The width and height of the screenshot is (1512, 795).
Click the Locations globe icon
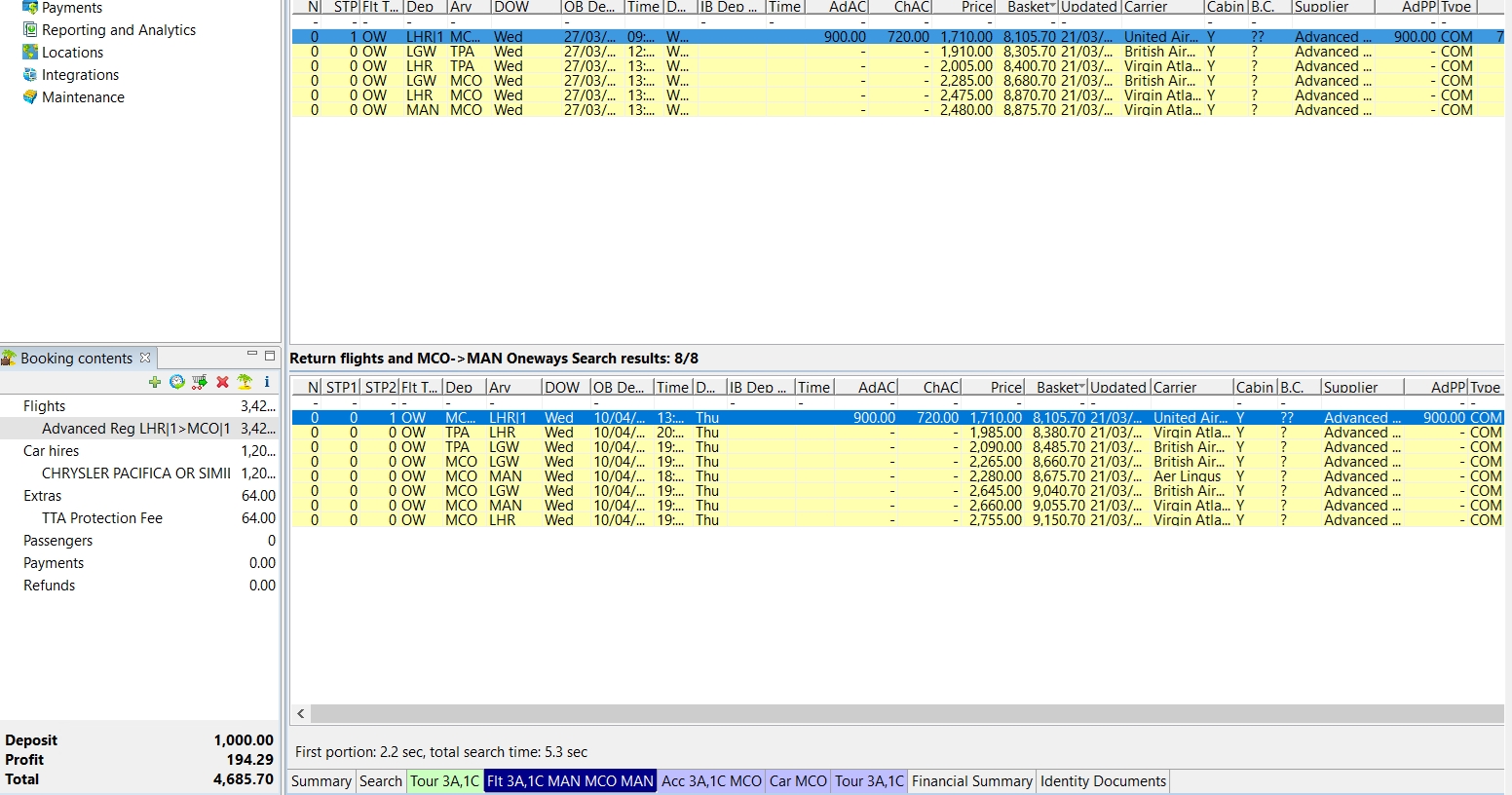[x=30, y=52]
